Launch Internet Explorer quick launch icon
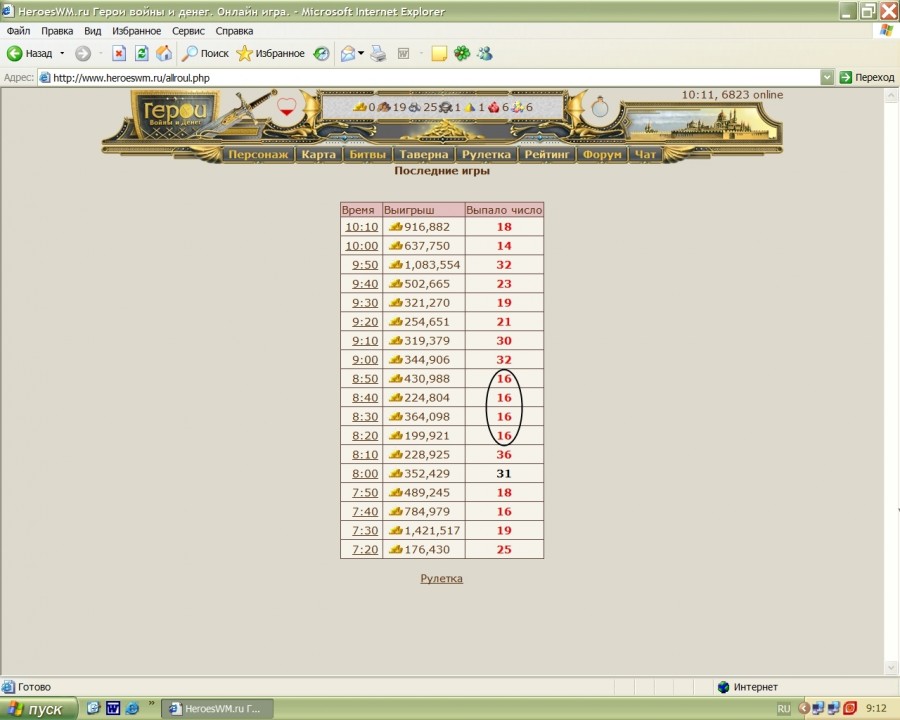The height and width of the screenshot is (720, 900). (x=132, y=708)
